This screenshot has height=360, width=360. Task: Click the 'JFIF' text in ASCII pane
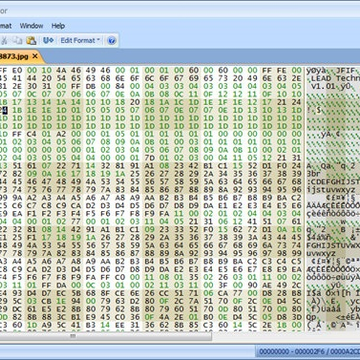[x=347, y=70]
